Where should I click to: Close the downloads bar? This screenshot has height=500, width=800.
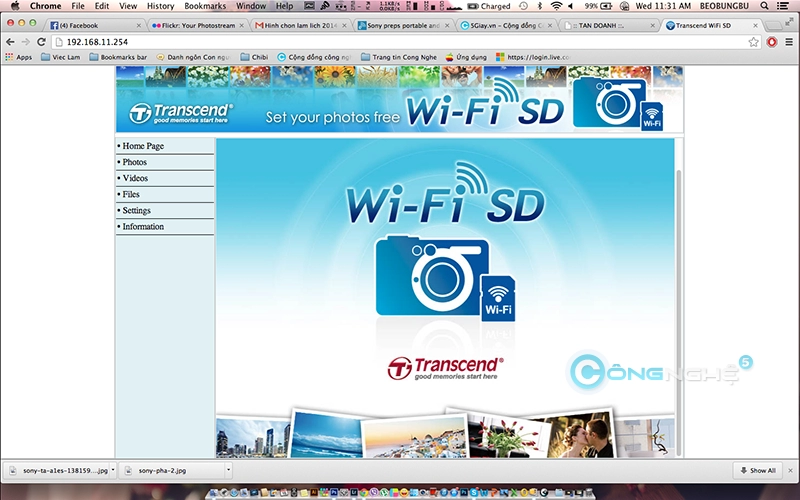790,470
